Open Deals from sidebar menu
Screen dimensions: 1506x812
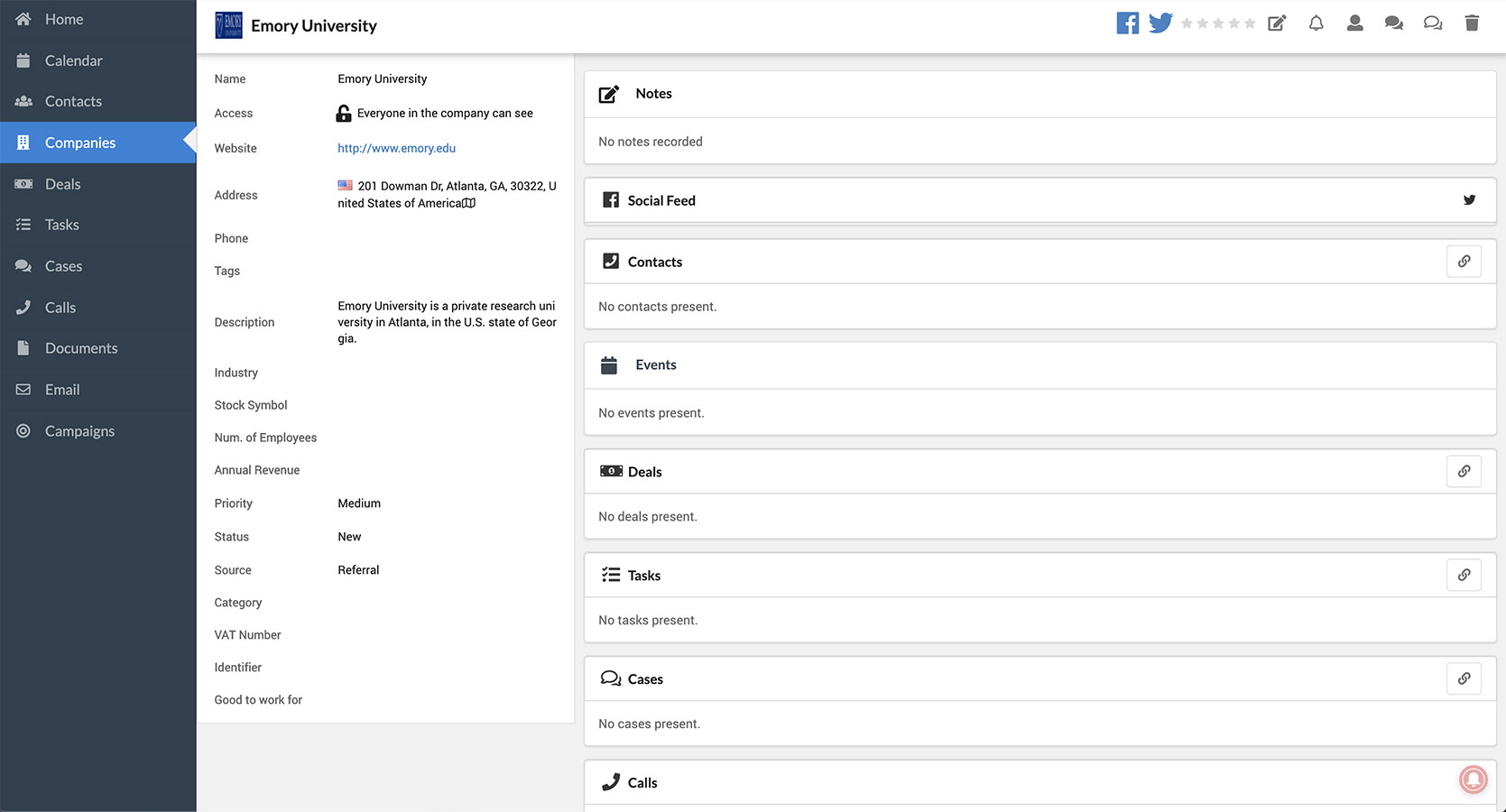pyautogui.click(x=97, y=184)
